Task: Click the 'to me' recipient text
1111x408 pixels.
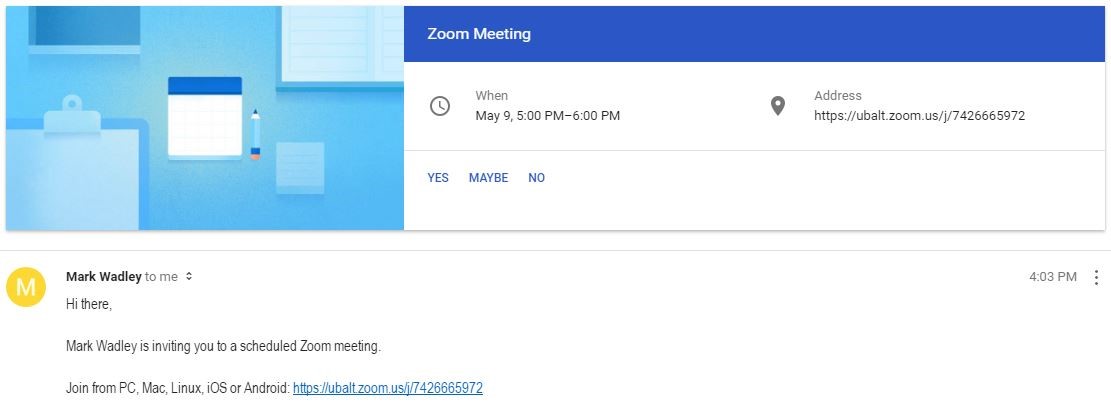Action: [162, 277]
